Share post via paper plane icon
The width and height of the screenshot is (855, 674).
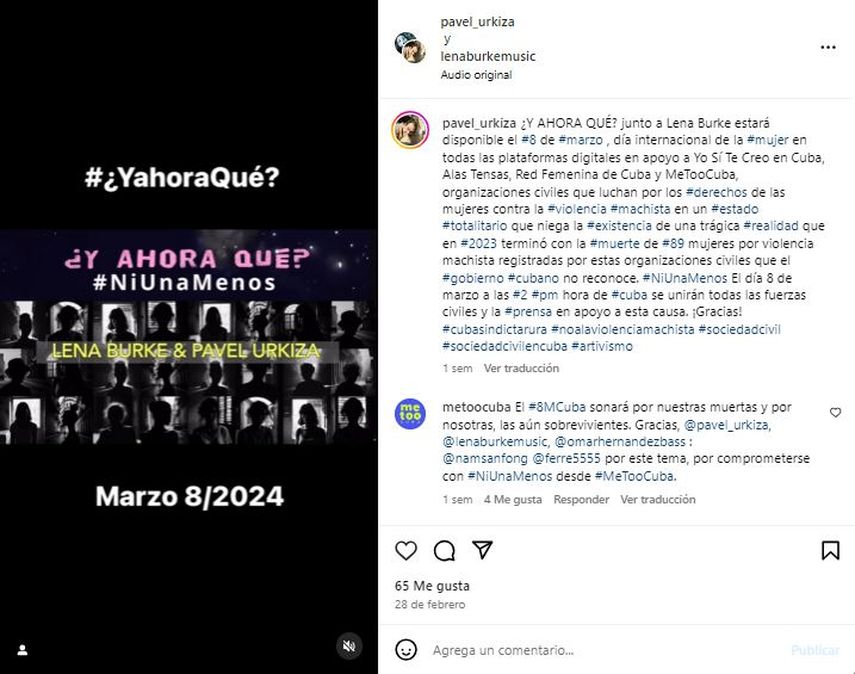(483, 550)
